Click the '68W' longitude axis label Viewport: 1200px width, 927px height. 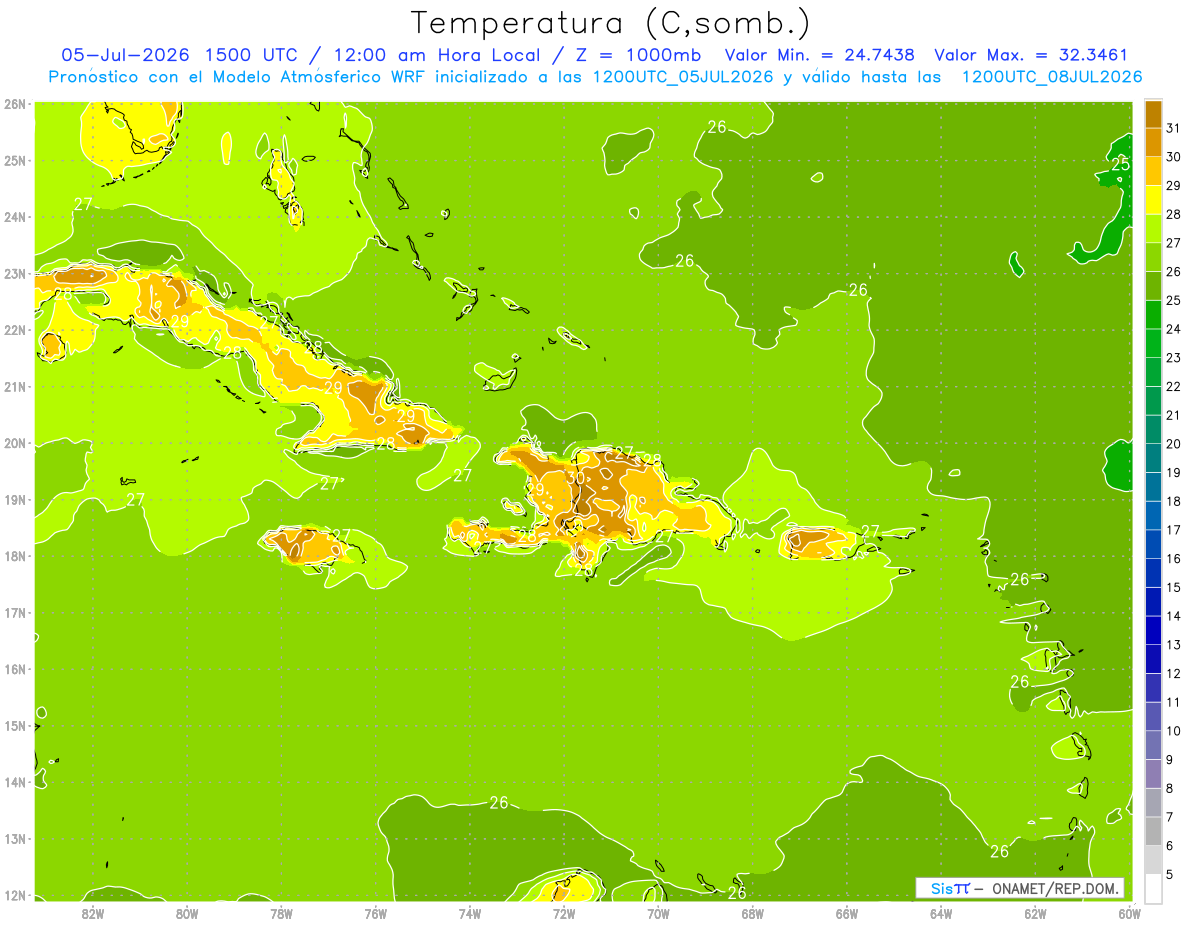(753, 913)
